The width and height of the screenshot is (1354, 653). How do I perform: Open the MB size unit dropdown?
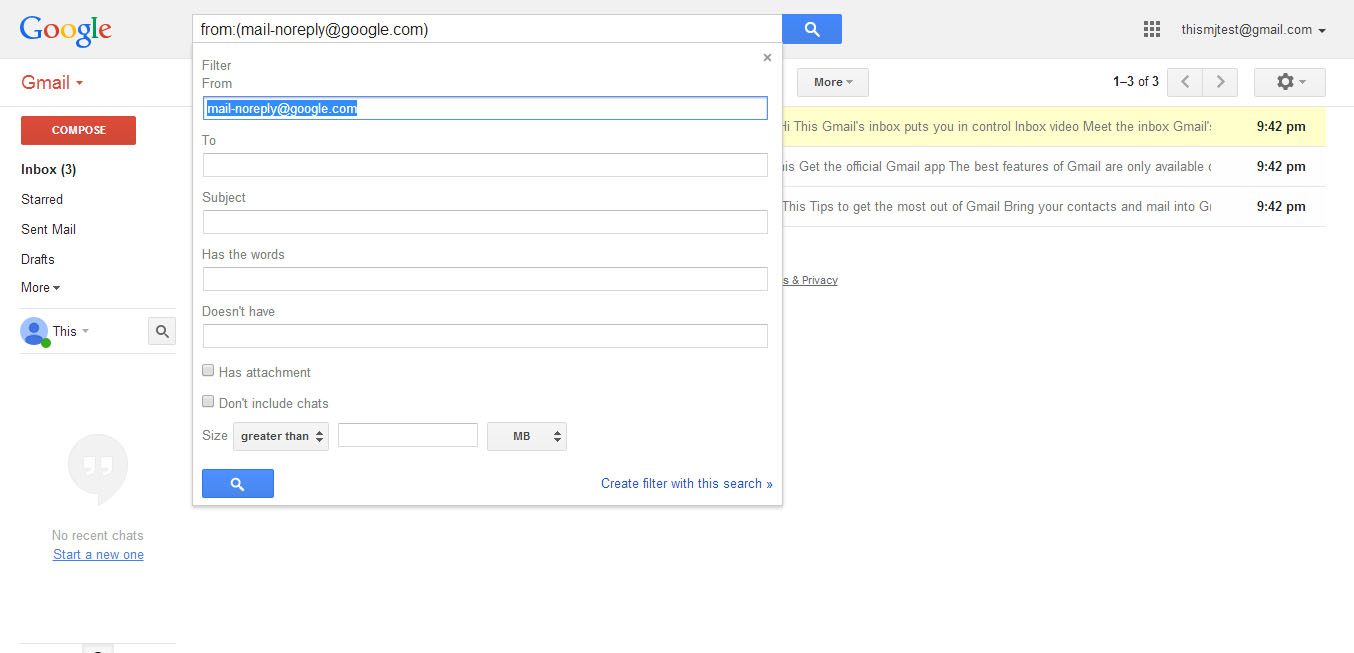527,436
